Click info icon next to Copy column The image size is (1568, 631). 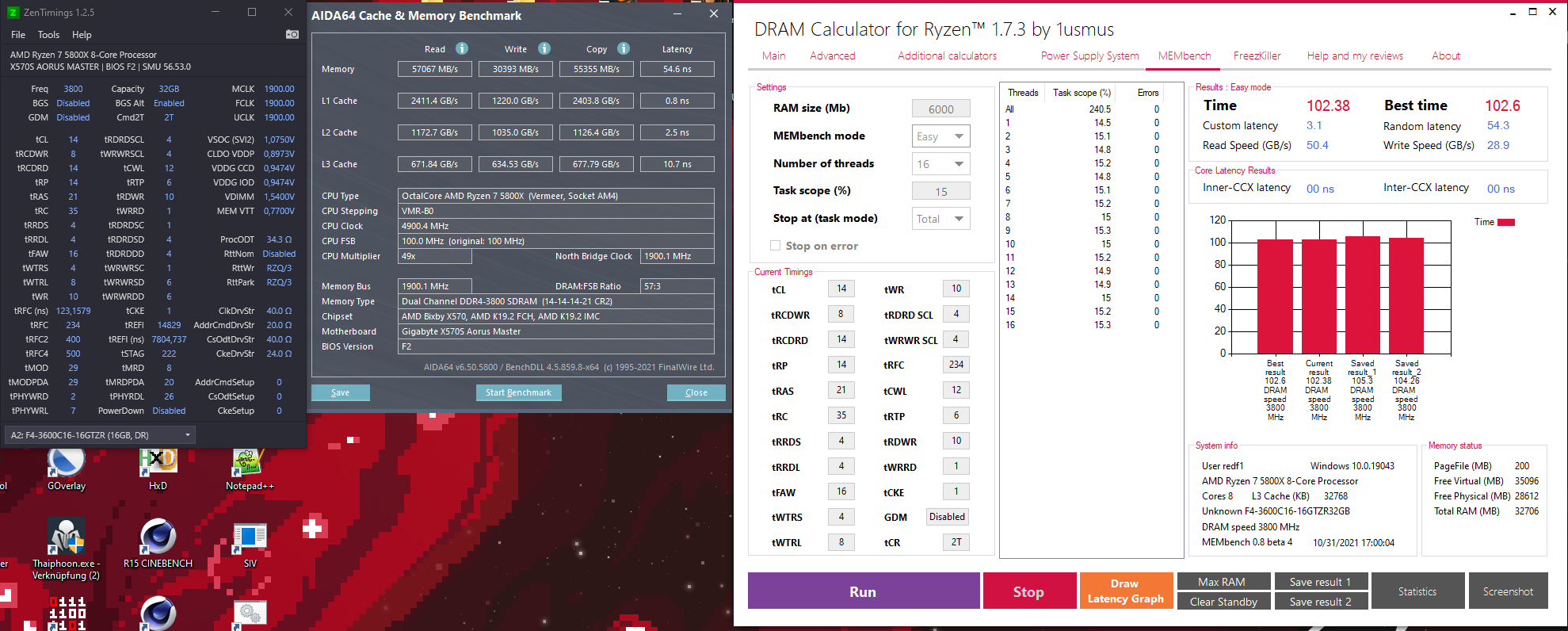(x=624, y=48)
